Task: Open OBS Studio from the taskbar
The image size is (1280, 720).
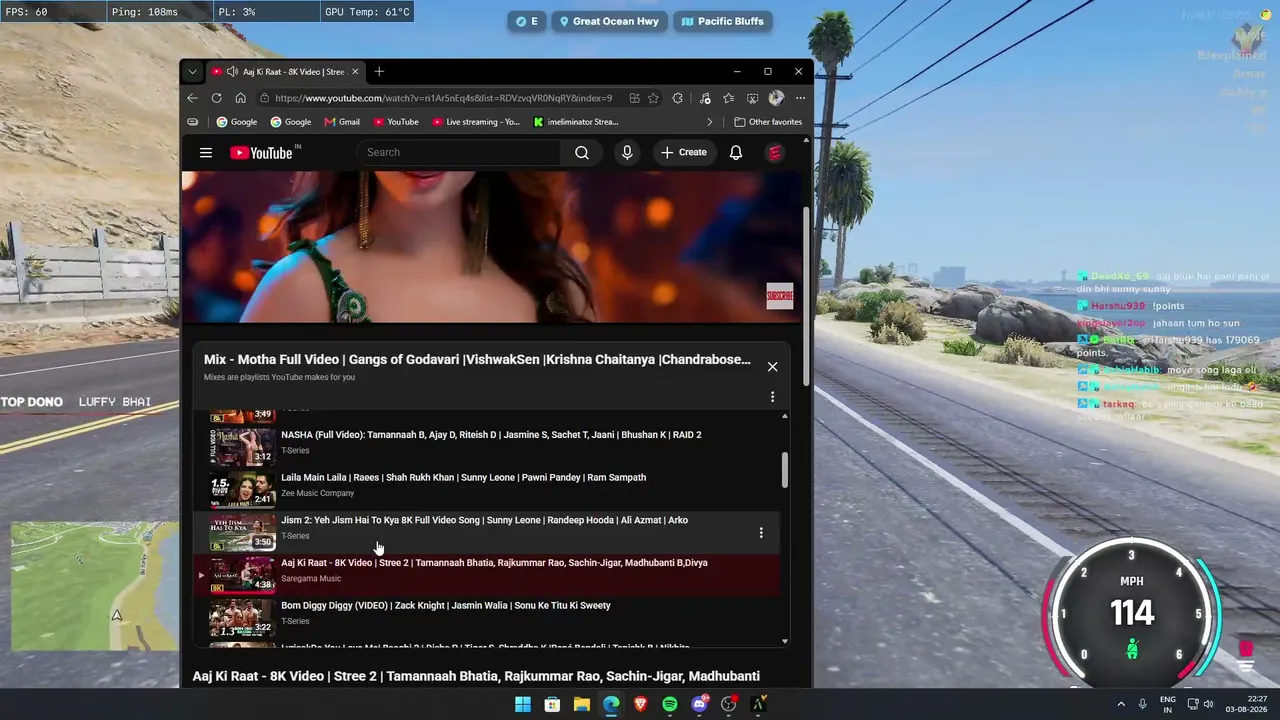Action: [729, 704]
